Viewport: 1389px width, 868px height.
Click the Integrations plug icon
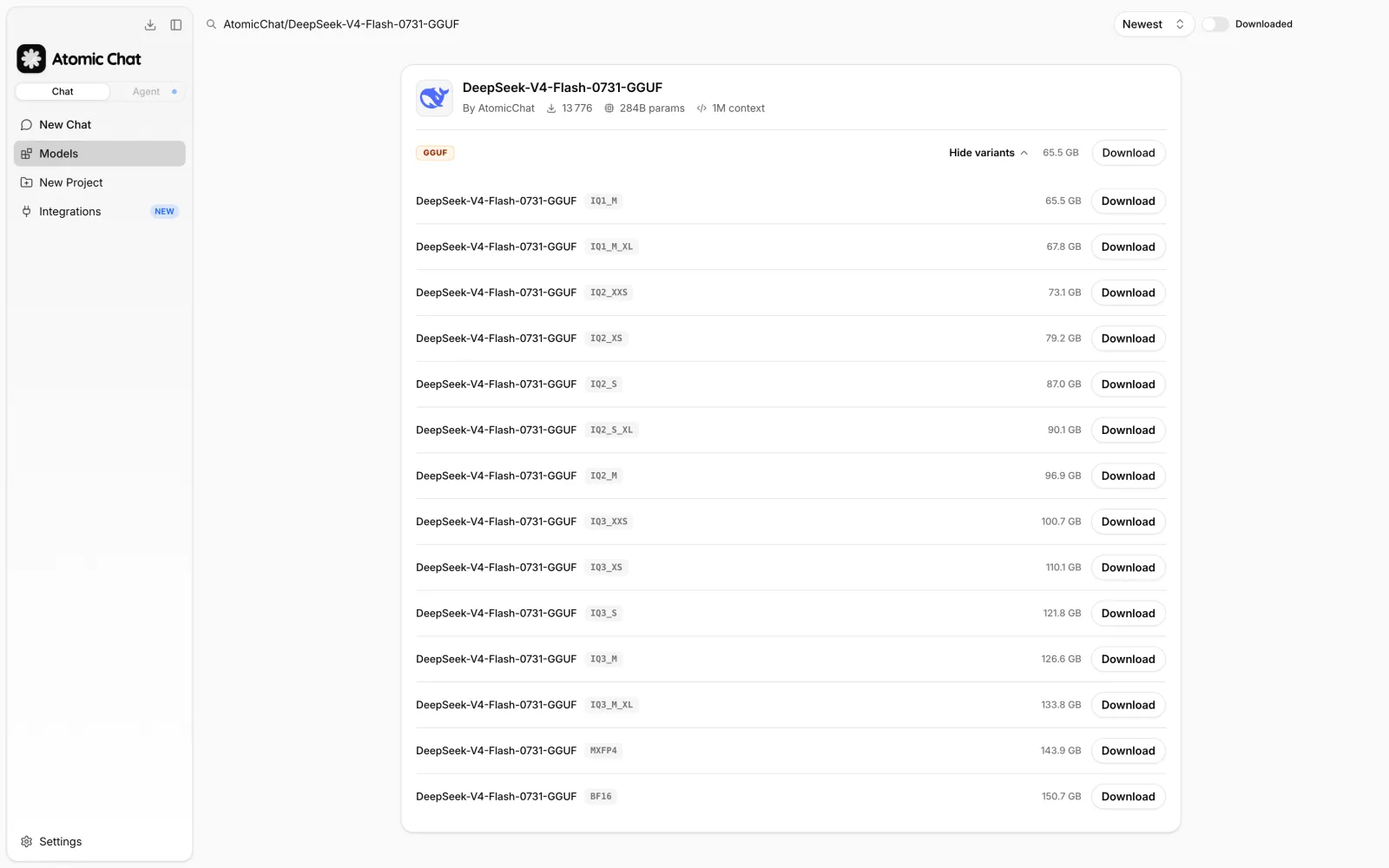pos(26,212)
